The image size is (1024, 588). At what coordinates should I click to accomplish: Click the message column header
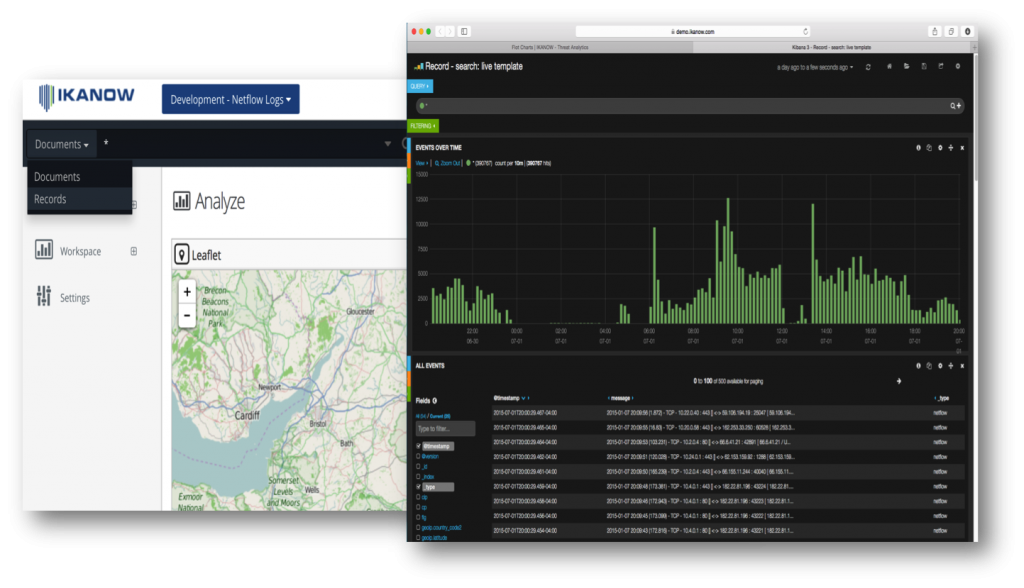620,398
